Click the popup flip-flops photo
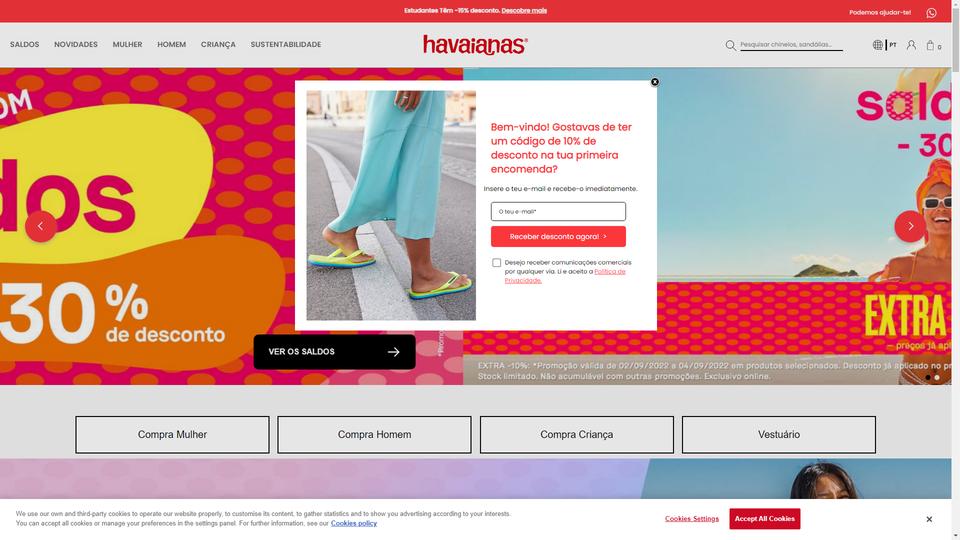 tap(391, 206)
